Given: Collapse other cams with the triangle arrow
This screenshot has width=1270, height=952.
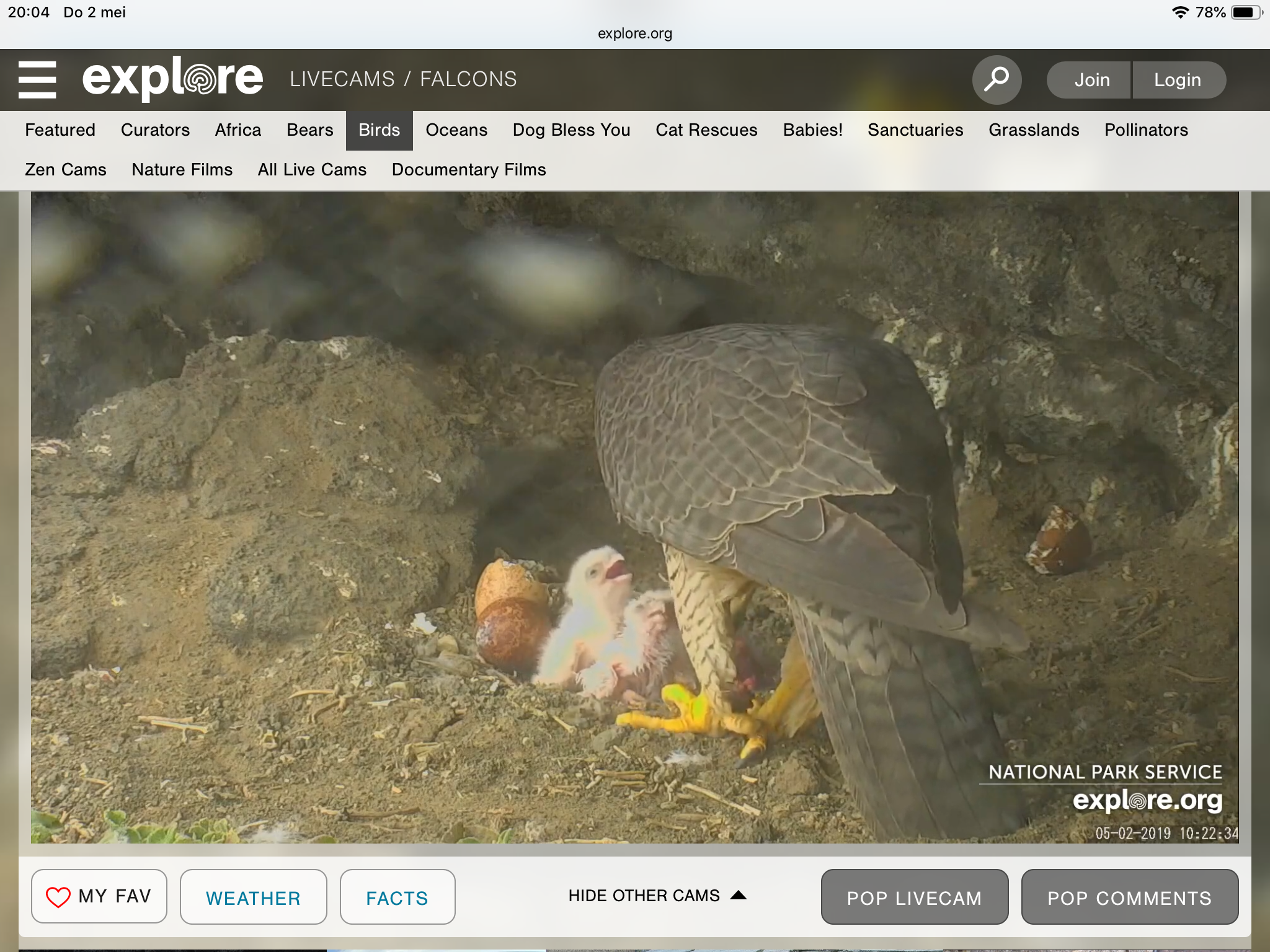Looking at the screenshot, I should (x=738, y=895).
